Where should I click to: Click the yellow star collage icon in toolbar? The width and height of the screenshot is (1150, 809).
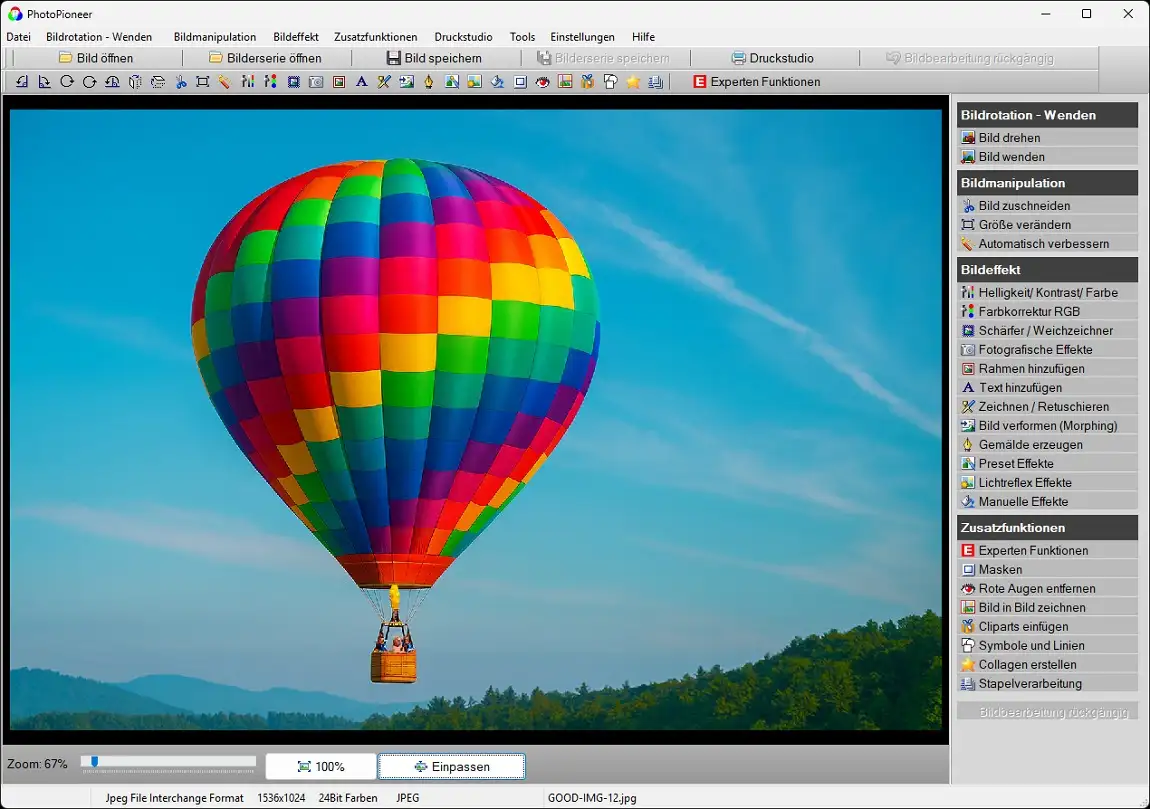point(633,82)
